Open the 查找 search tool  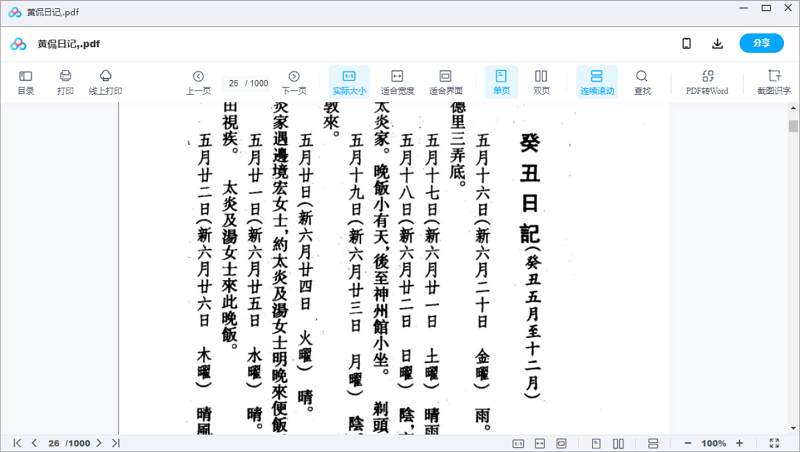click(x=641, y=82)
